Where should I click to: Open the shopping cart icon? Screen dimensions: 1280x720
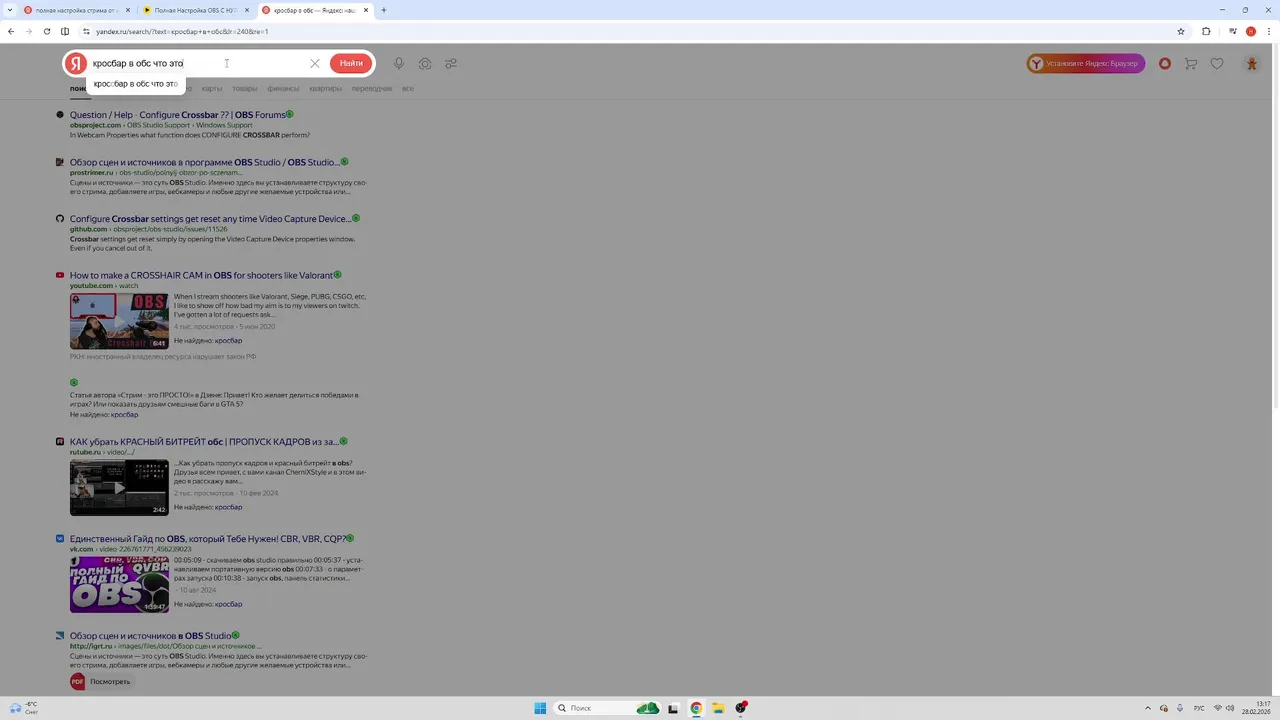tap(1191, 63)
